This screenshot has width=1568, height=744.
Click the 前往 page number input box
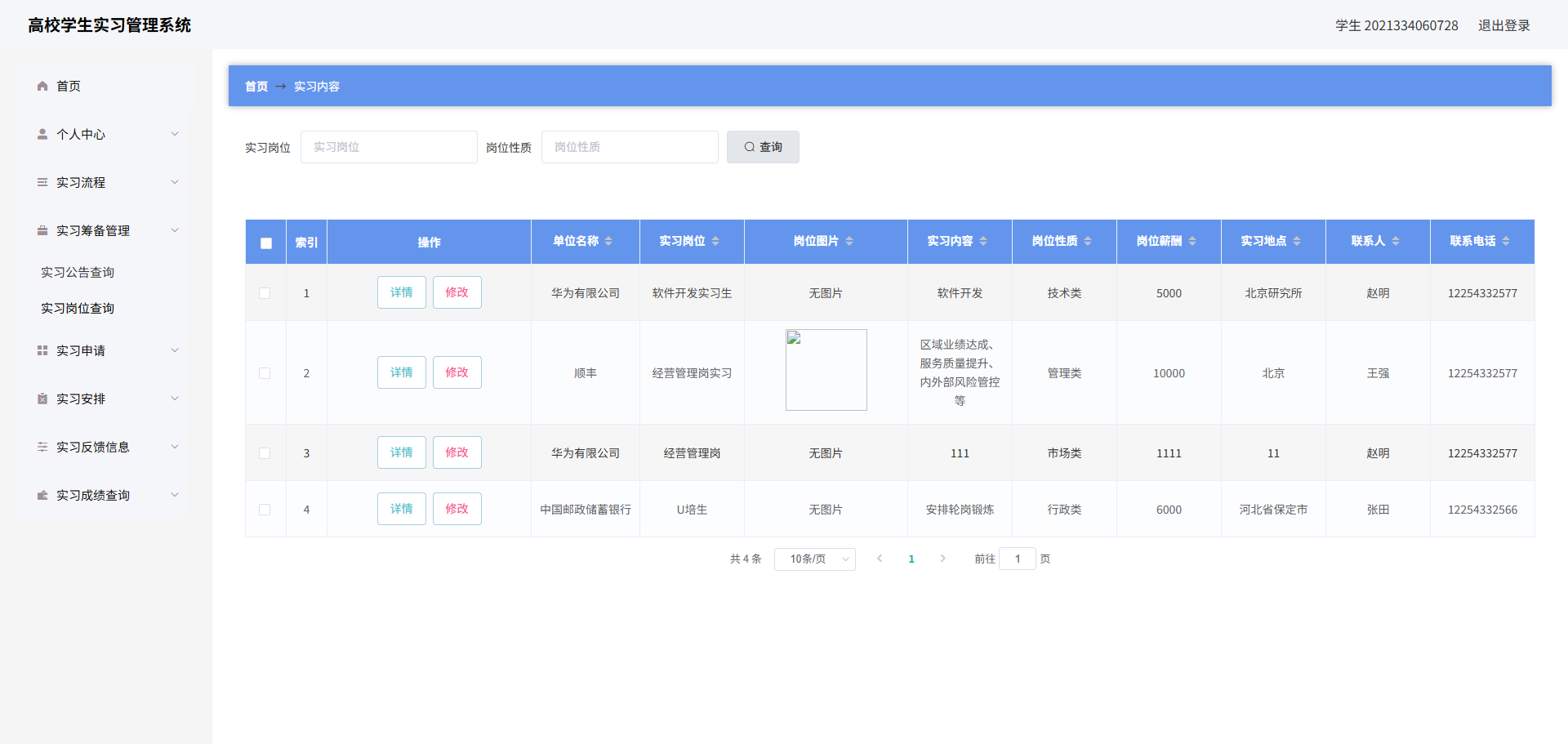coord(1018,559)
